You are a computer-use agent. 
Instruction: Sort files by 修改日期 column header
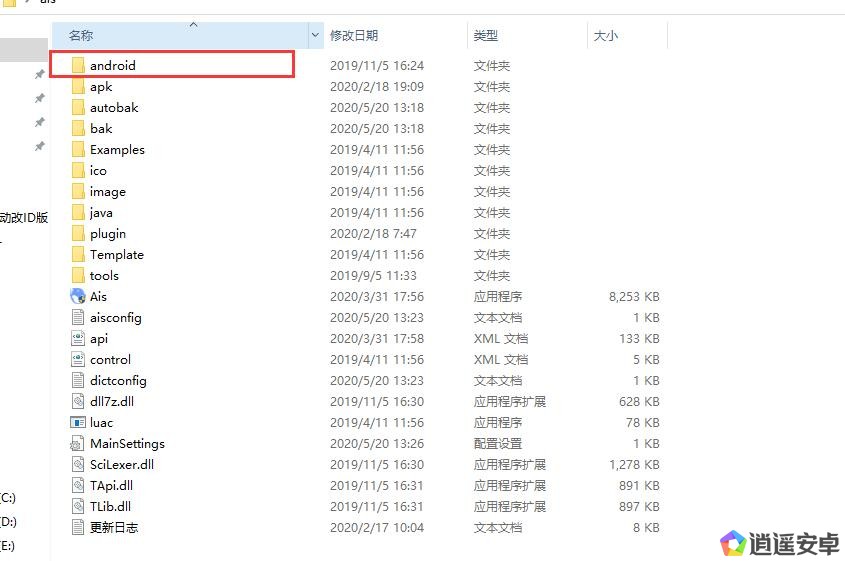click(x=354, y=35)
